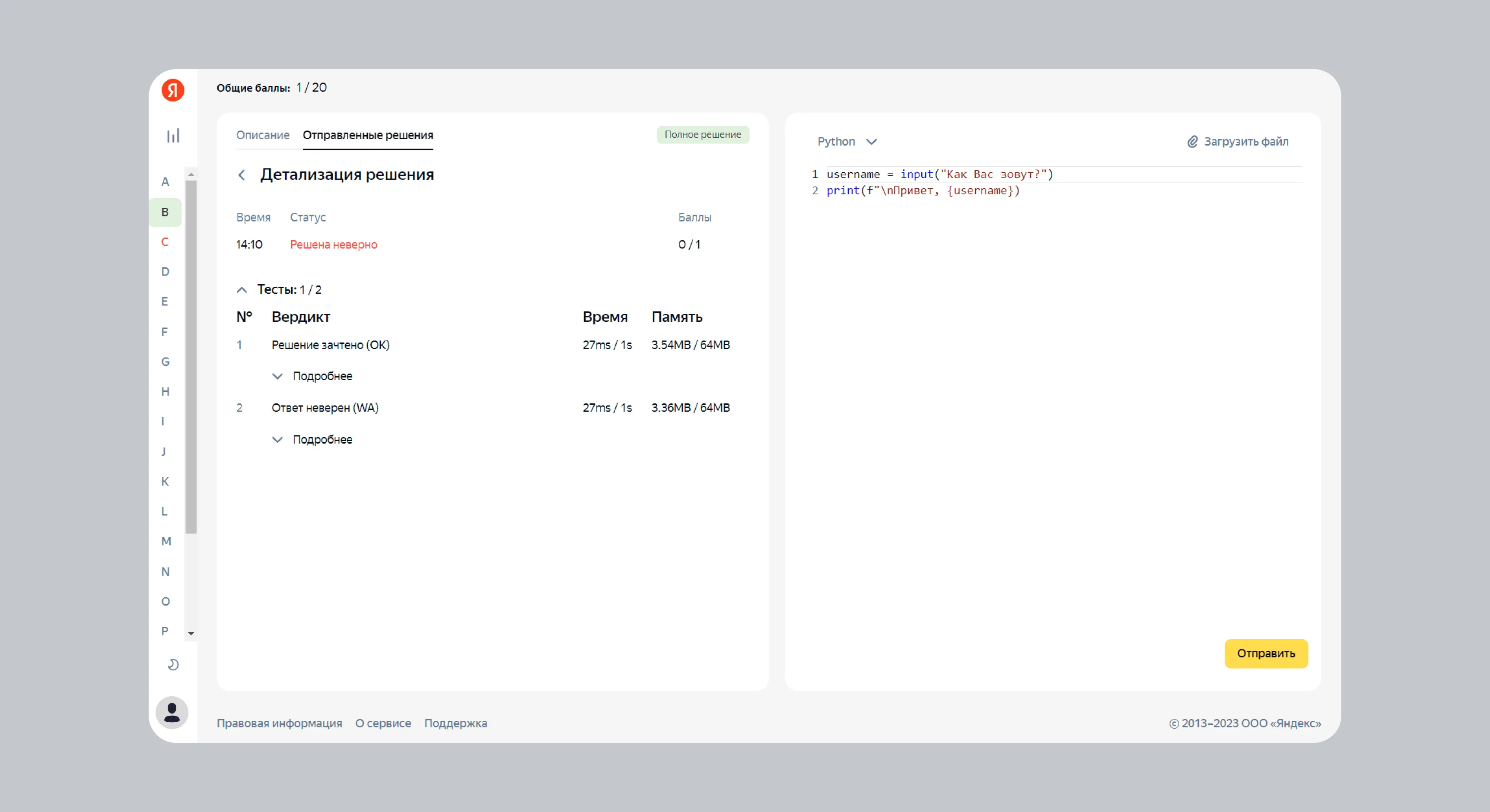Image resolution: width=1490 pixels, height=812 pixels.
Task: Select problem E in sidebar
Action: point(165,301)
